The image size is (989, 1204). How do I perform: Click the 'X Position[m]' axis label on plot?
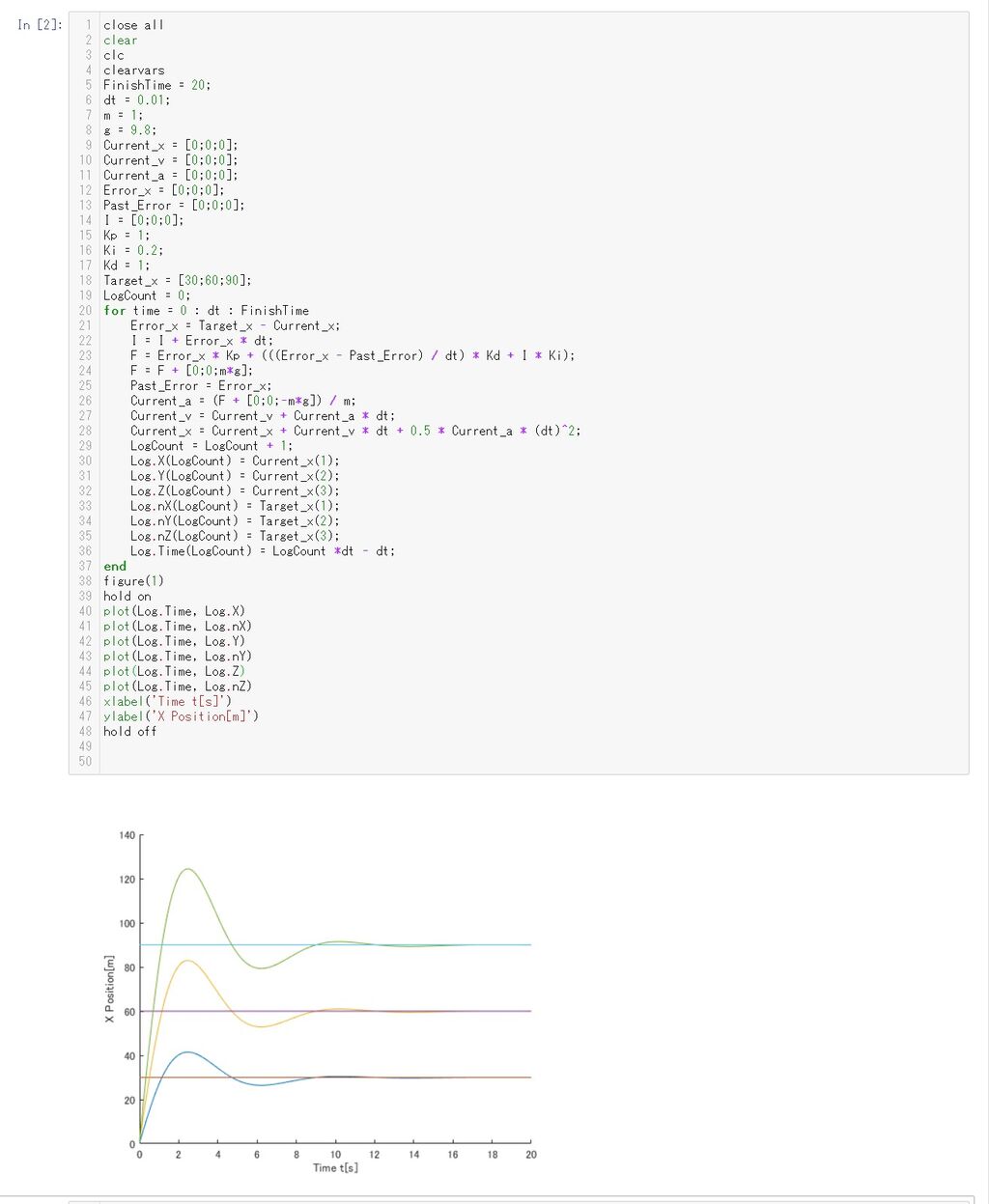[x=110, y=990]
